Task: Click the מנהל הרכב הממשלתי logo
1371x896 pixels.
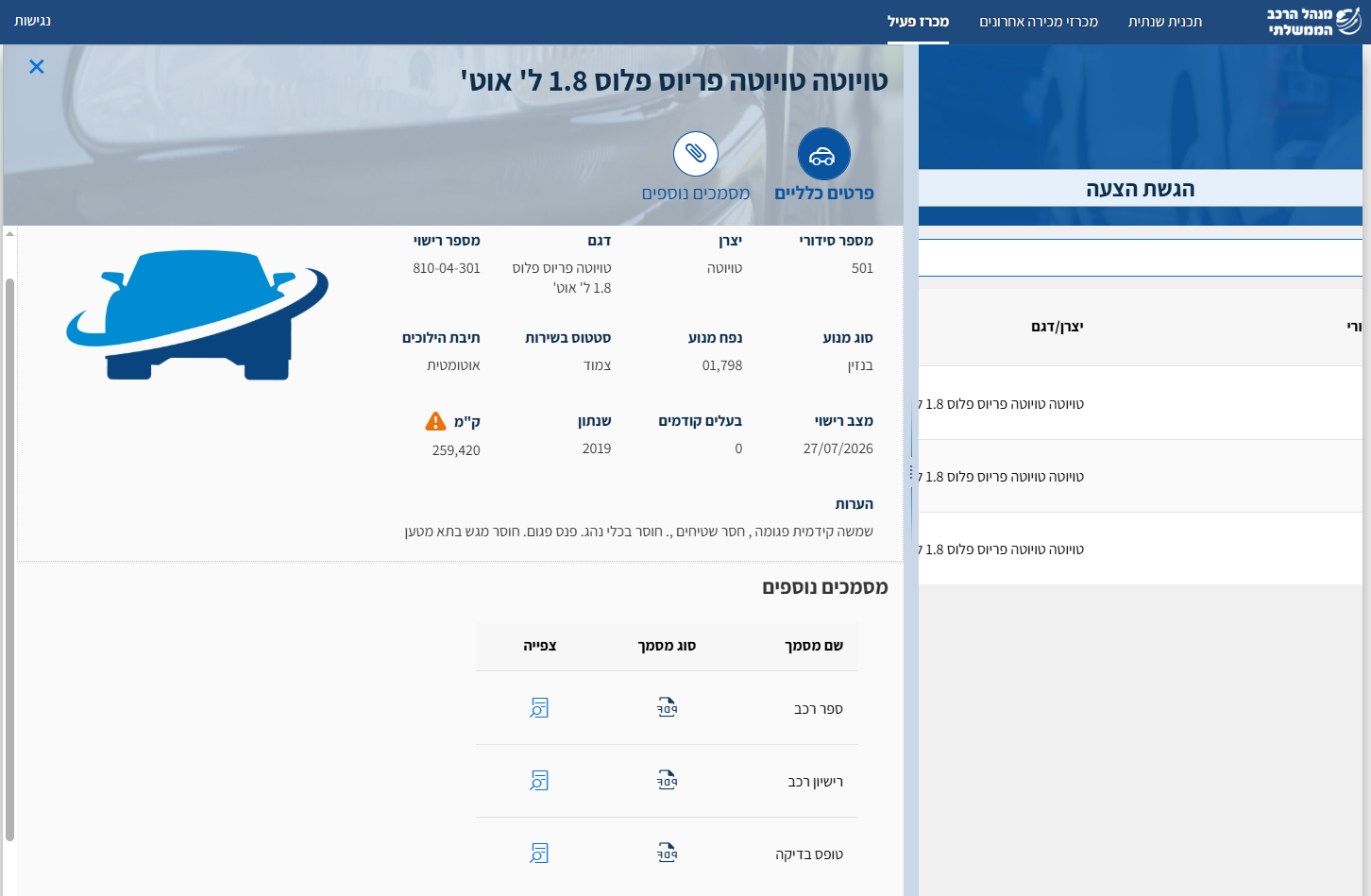Action: [x=1313, y=22]
